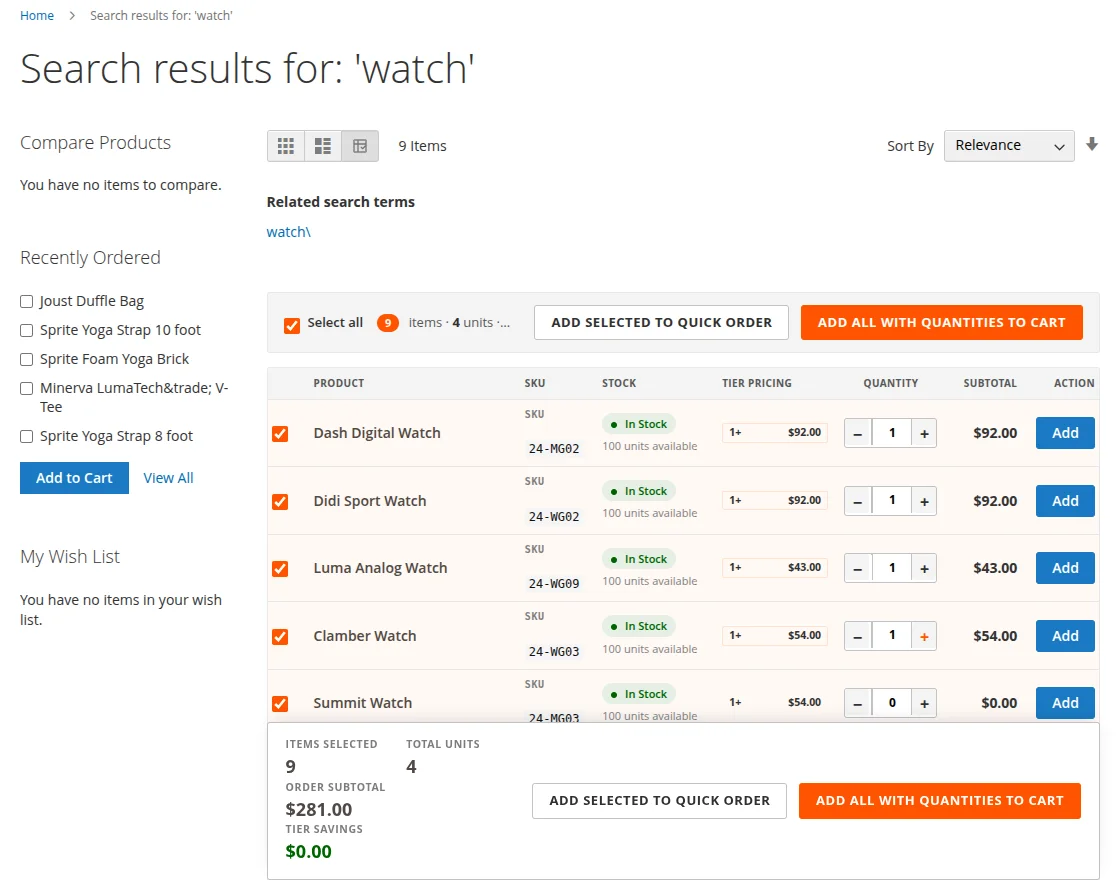Uncheck Summit Watch row checkbox
The height and width of the screenshot is (880, 1120).
click(280, 704)
